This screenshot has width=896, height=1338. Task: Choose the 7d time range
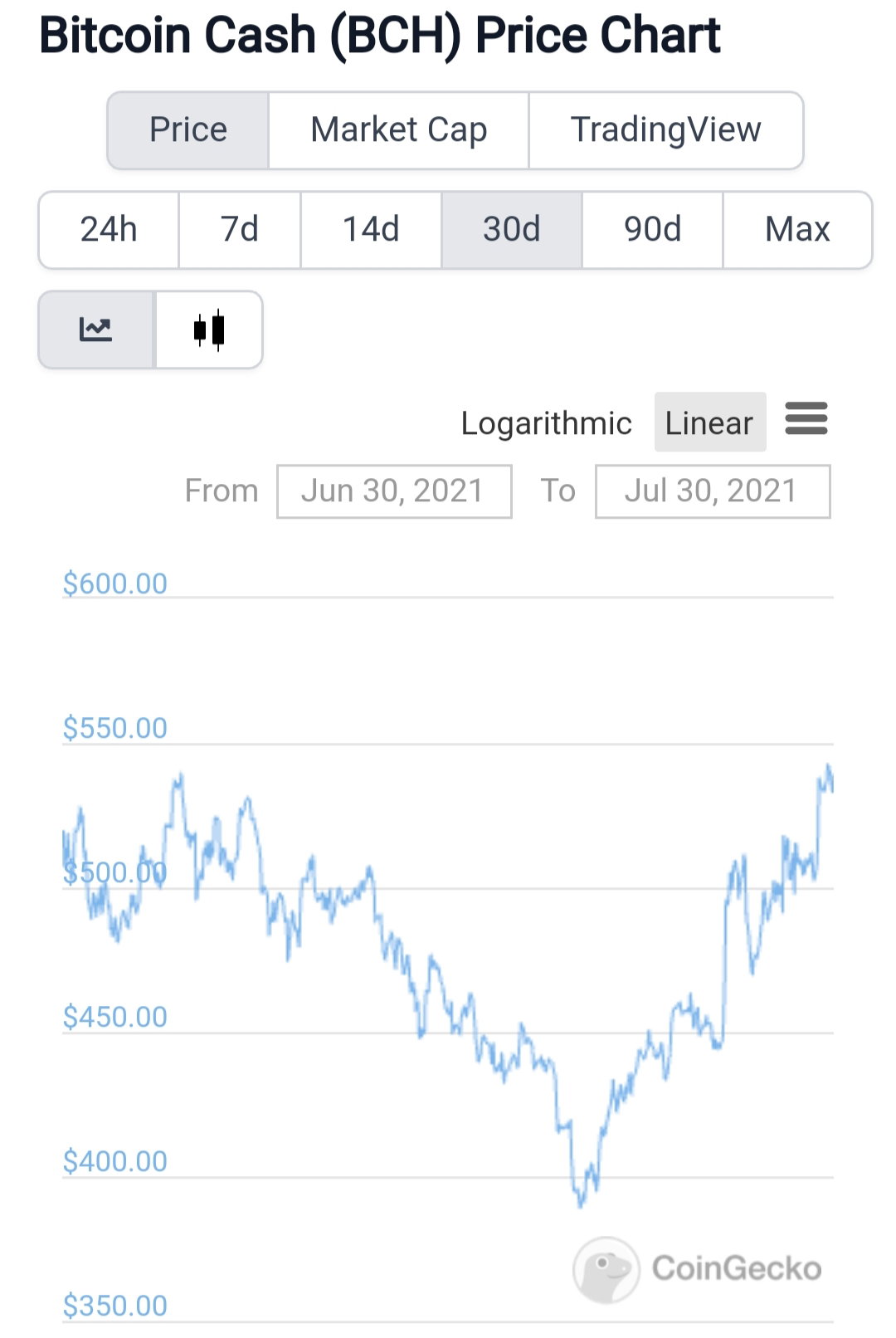(240, 230)
